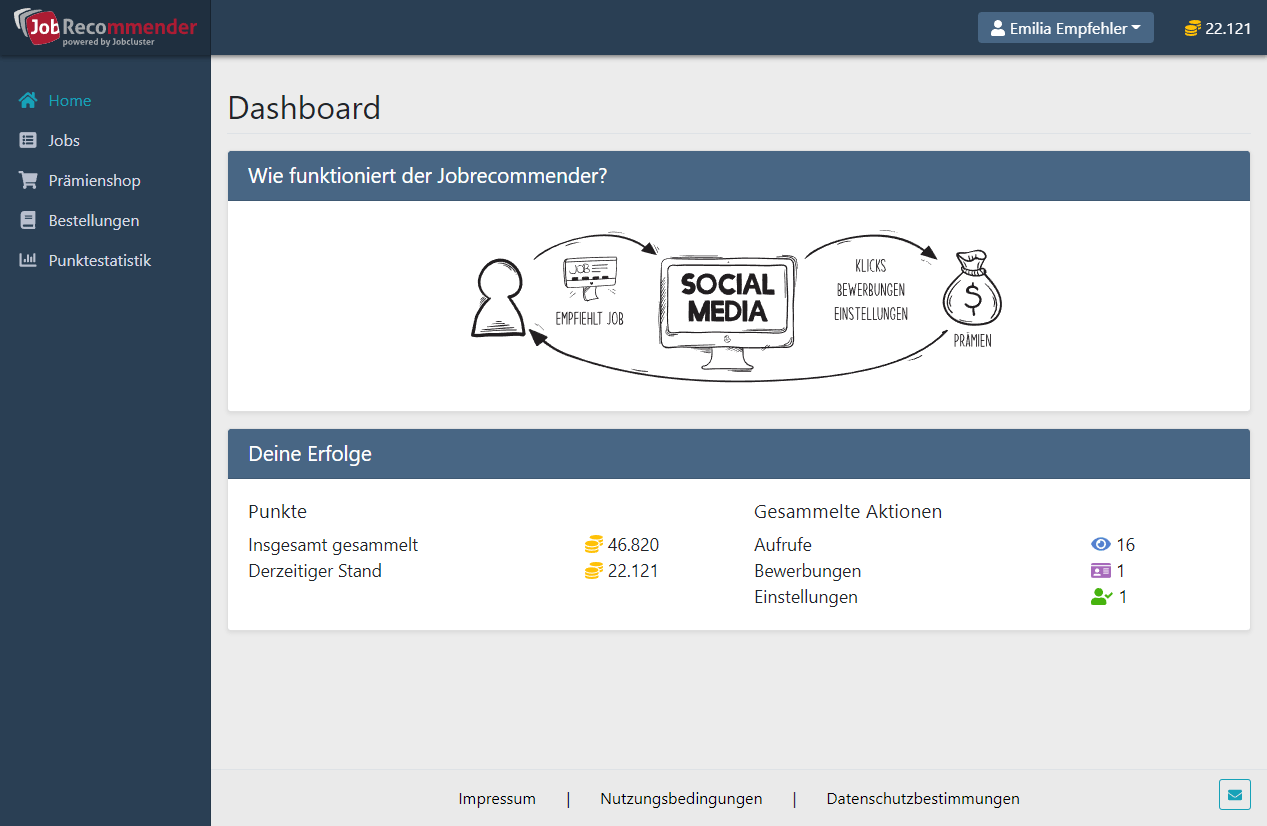
Task: Click the Home house icon in sidebar
Action: [28, 100]
